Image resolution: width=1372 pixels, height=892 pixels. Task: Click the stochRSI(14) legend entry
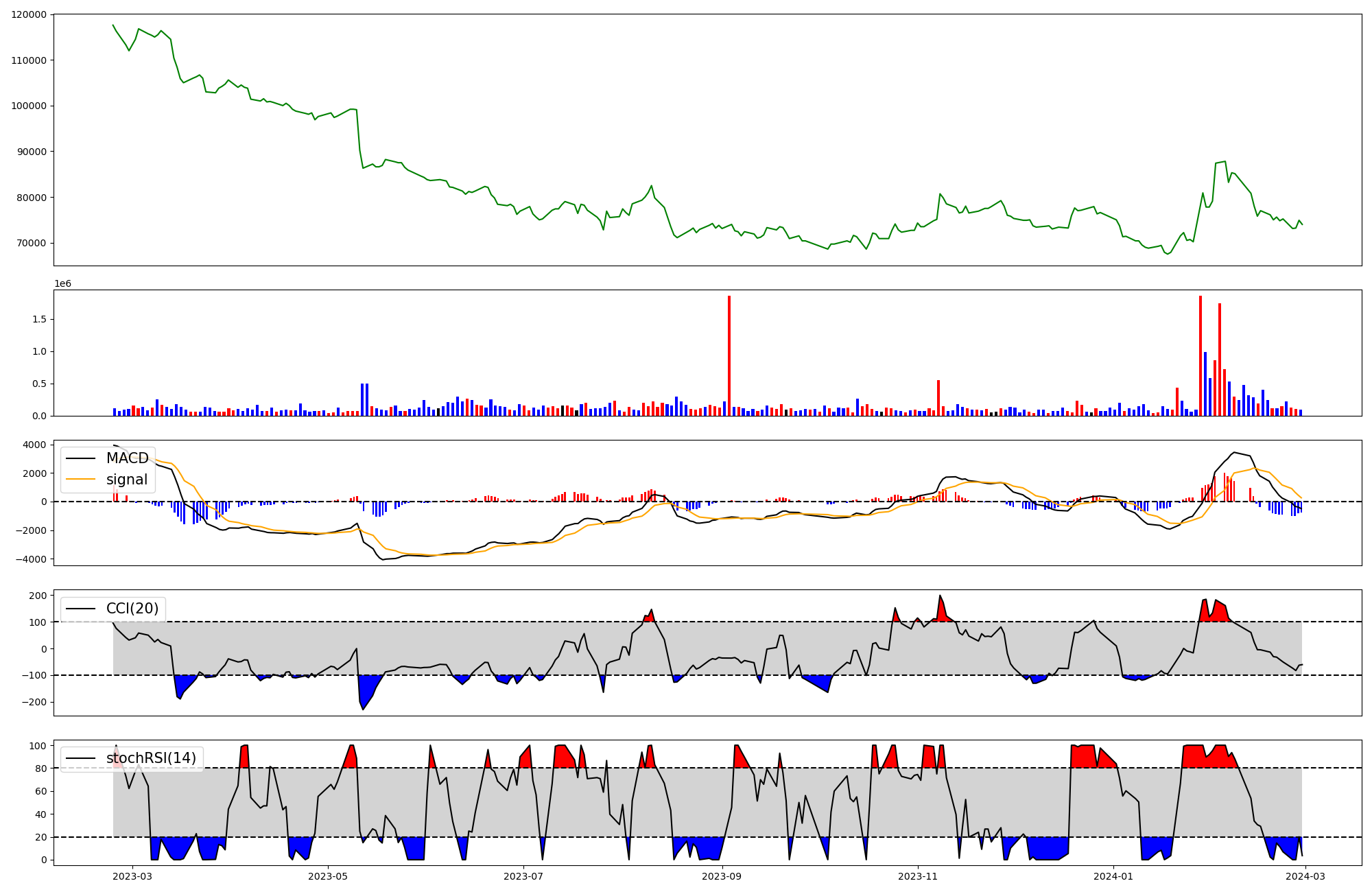point(151,758)
